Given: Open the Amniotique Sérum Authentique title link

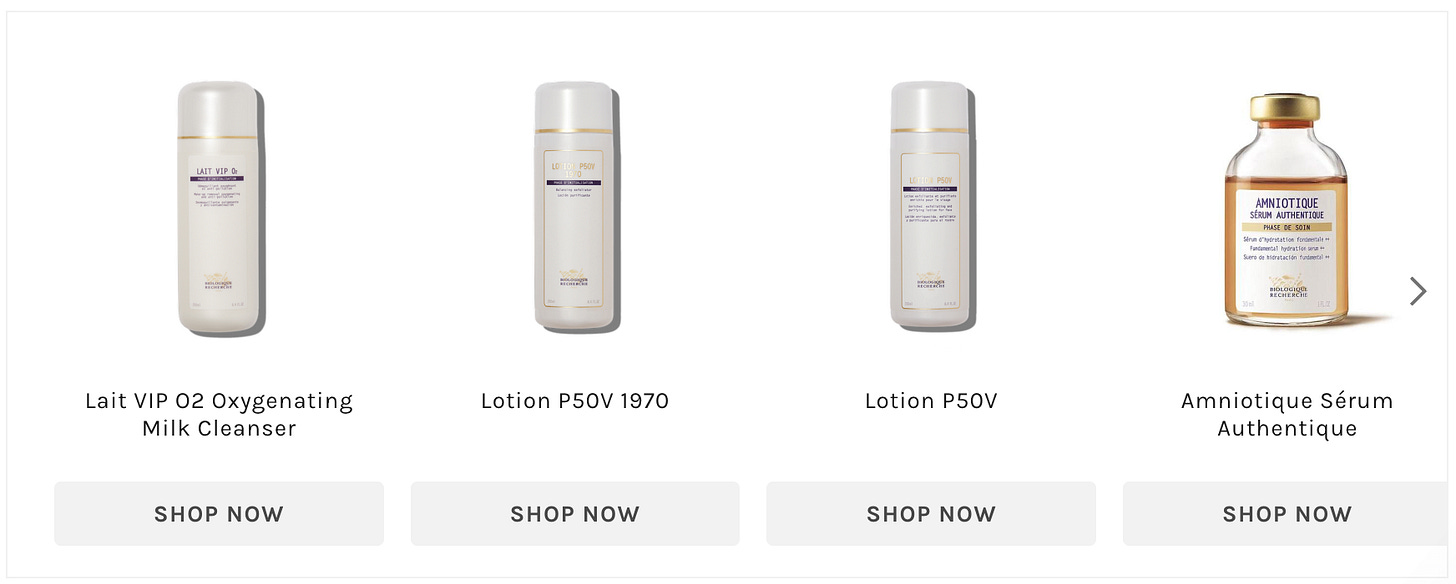Looking at the screenshot, I should tap(1287, 414).
